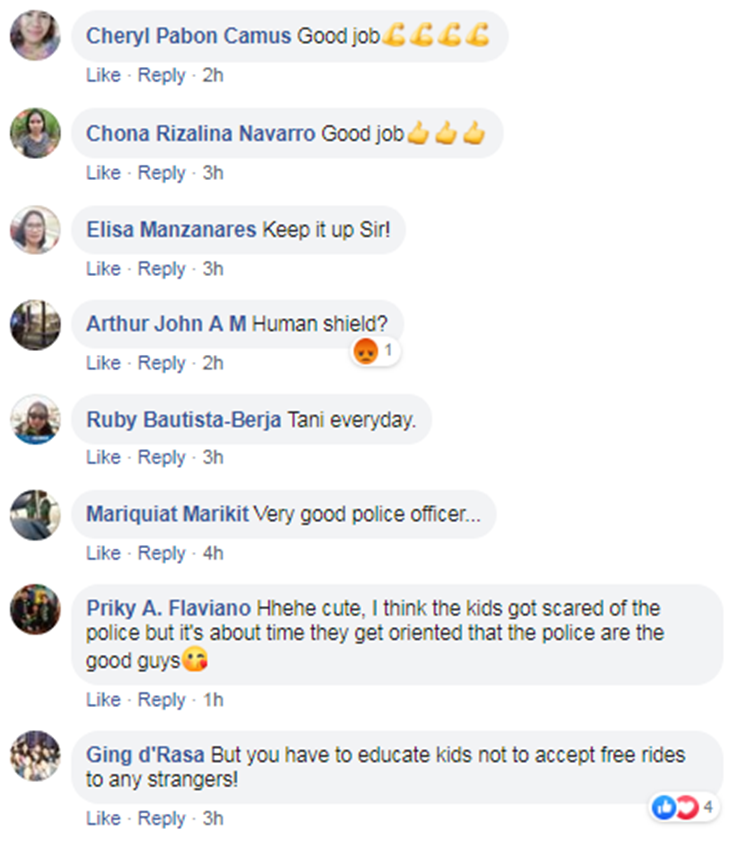Image resolution: width=750 pixels, height=848 pixels.
Task: Click Priky A. Flaviano's profile photo
Action: tap(35, 609)
